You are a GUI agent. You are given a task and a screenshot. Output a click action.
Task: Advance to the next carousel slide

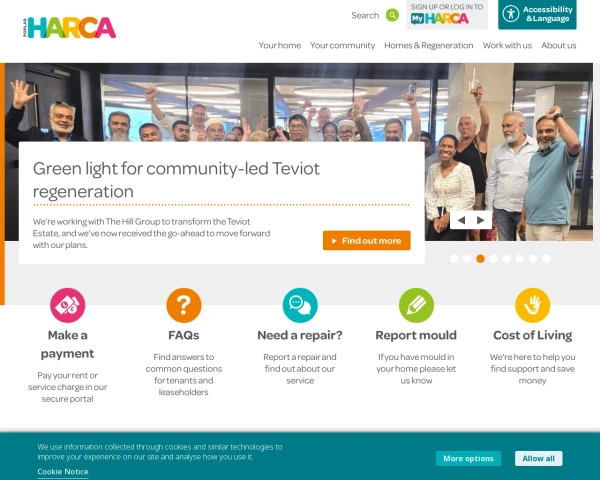[x=481, y=220]
